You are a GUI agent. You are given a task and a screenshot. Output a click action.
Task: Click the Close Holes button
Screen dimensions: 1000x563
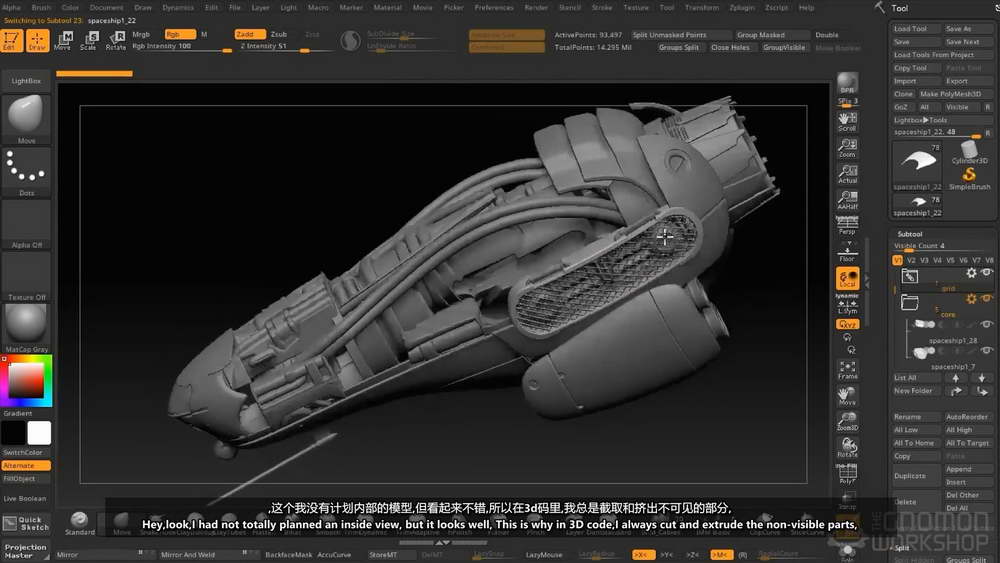(730, 47)
